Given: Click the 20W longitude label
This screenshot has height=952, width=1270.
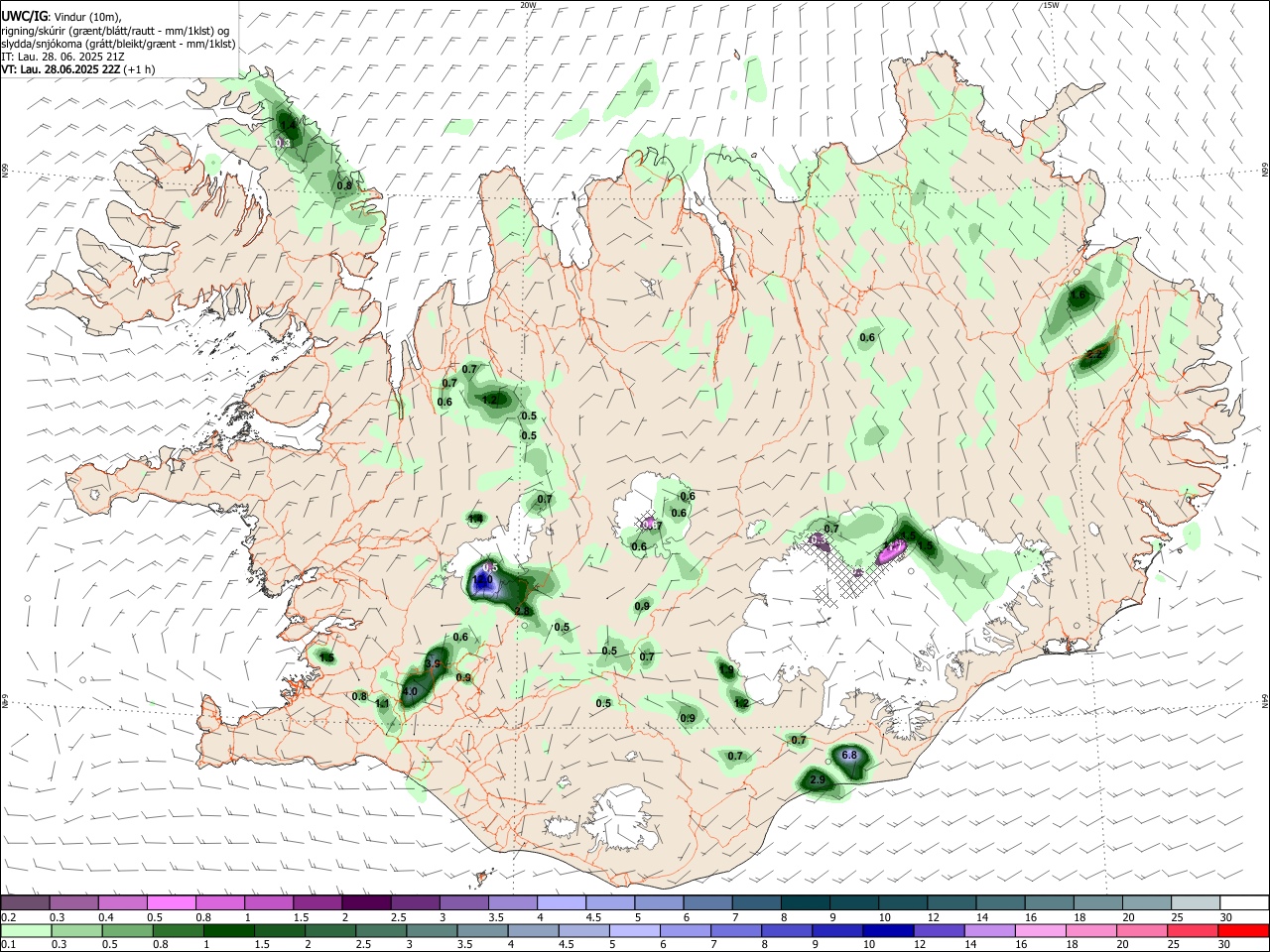Looking at the screenshot, I should (528, 5).
